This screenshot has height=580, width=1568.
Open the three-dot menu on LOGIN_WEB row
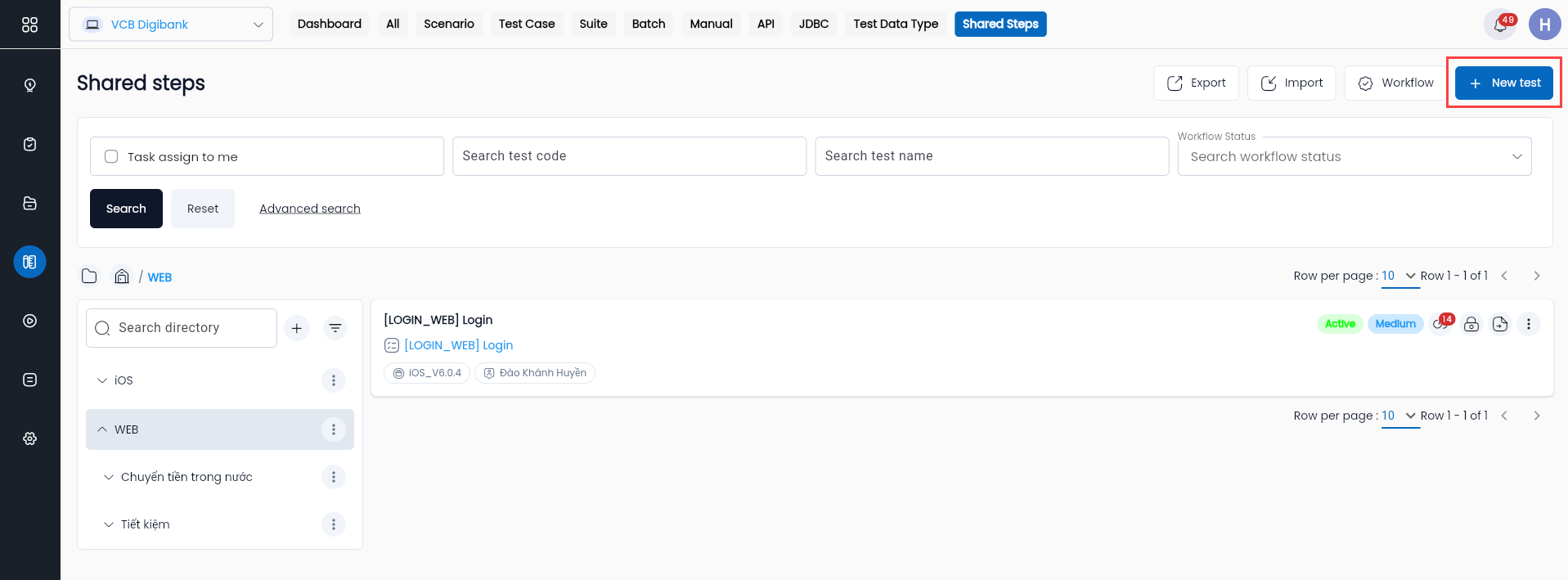[x=1529, y=324]
